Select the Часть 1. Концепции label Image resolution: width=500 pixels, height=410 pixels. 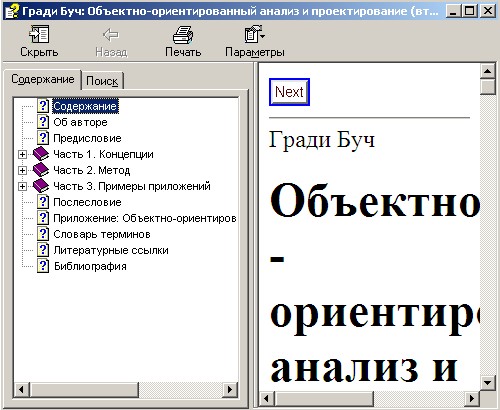[103, 154]
